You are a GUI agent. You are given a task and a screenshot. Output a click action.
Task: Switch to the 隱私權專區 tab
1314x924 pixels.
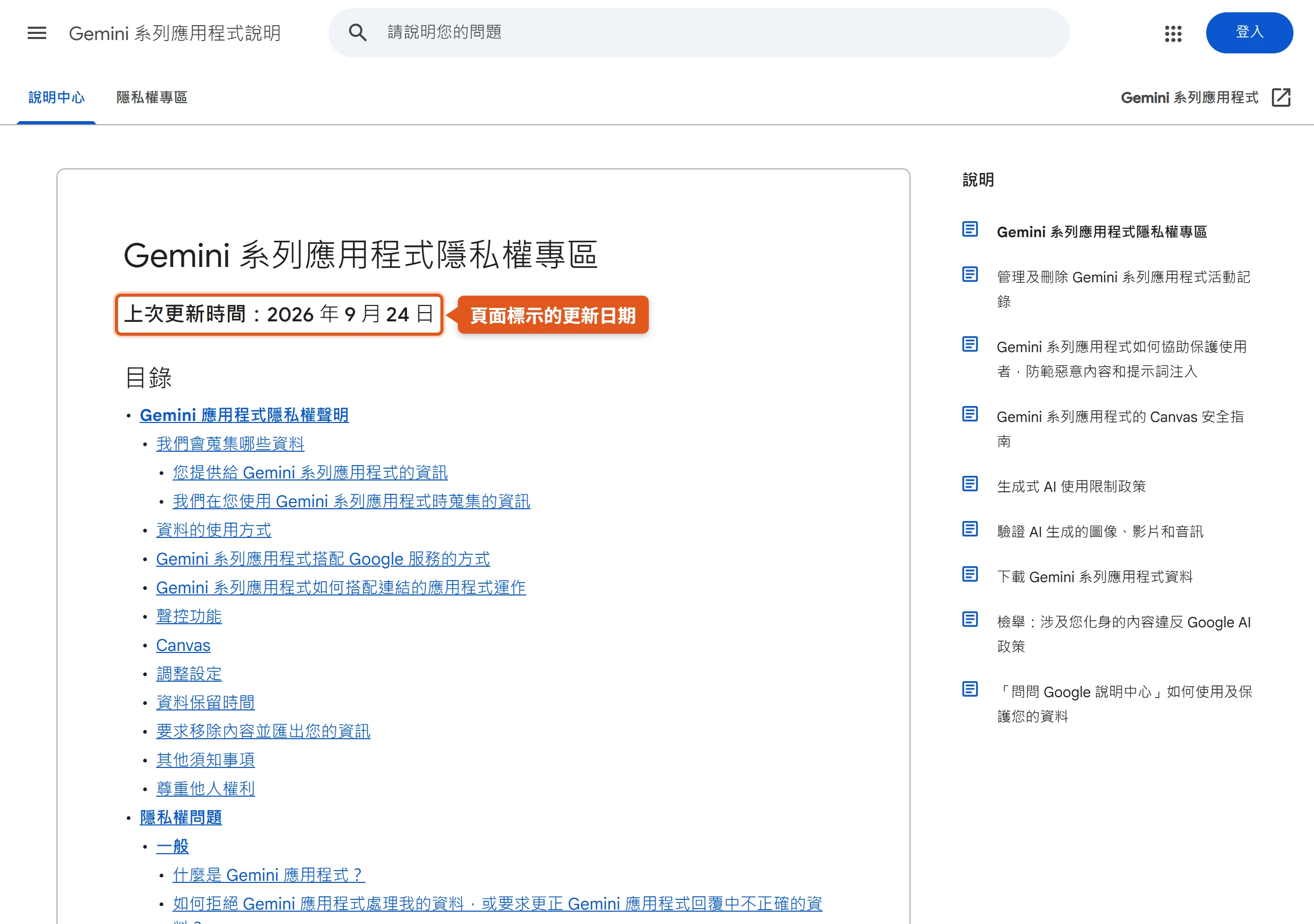coord(151,98)
